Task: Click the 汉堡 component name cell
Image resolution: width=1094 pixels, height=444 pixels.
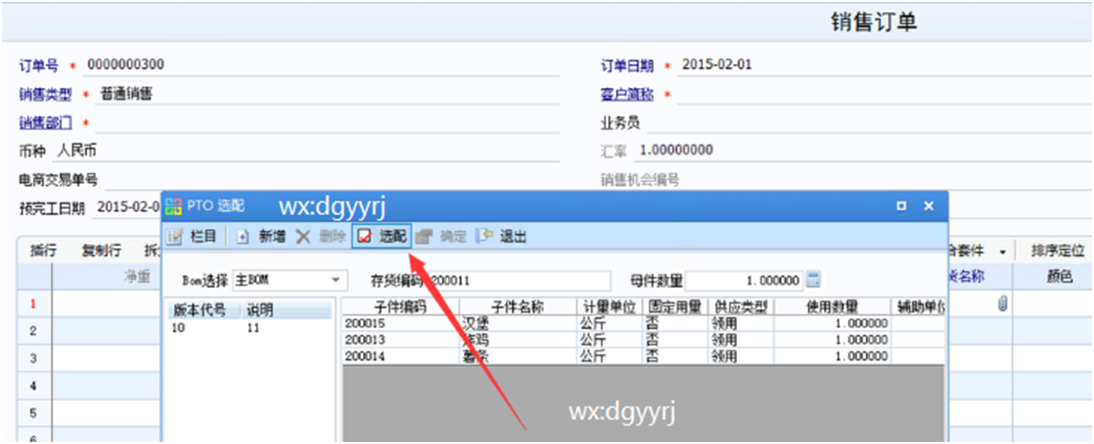Action: (x=518, y=323)
